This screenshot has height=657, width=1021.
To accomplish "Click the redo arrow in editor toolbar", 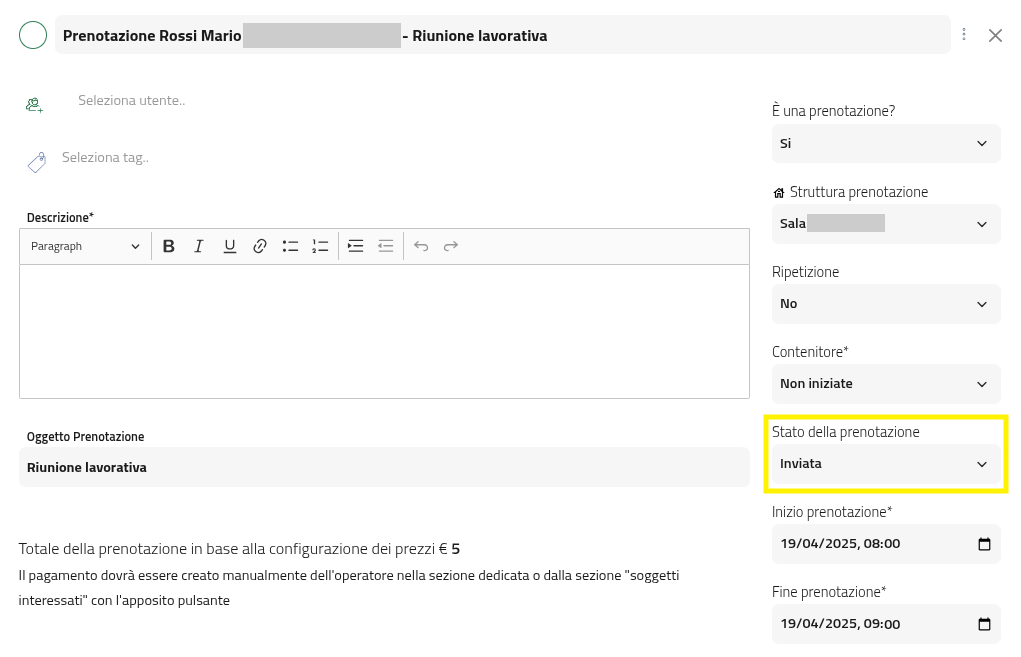I will [451, 246].
